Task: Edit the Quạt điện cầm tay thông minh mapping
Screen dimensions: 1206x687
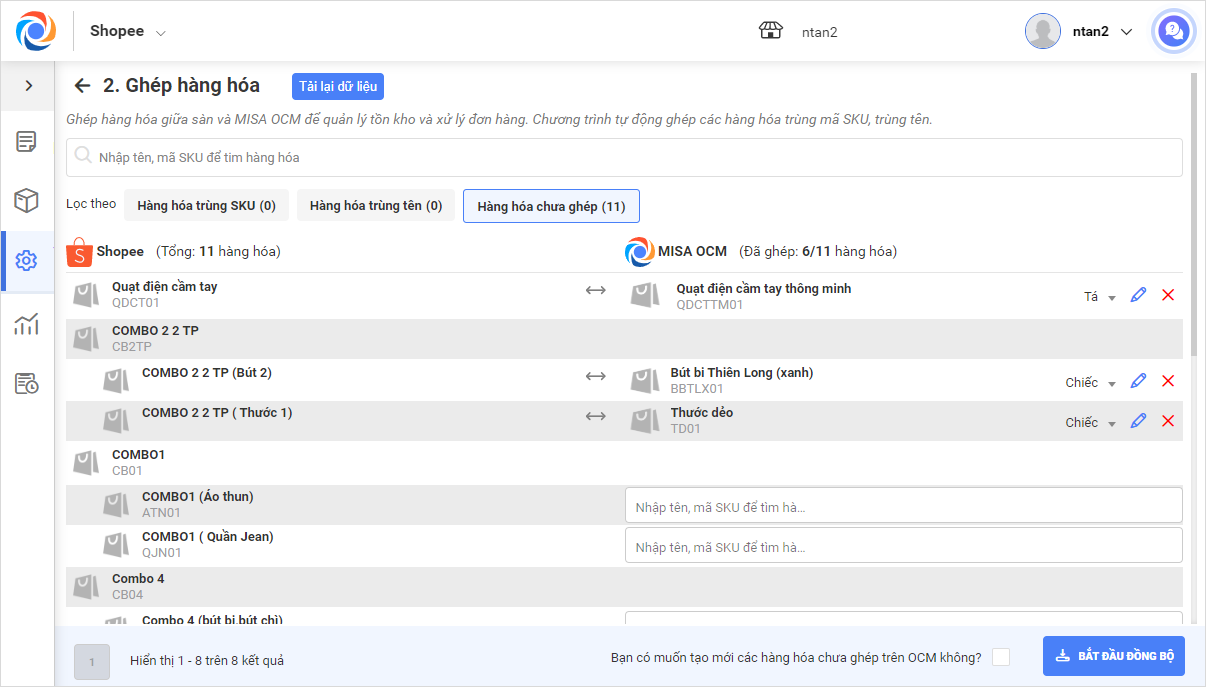Action: pyautogui.click(x=1138, y=295)
